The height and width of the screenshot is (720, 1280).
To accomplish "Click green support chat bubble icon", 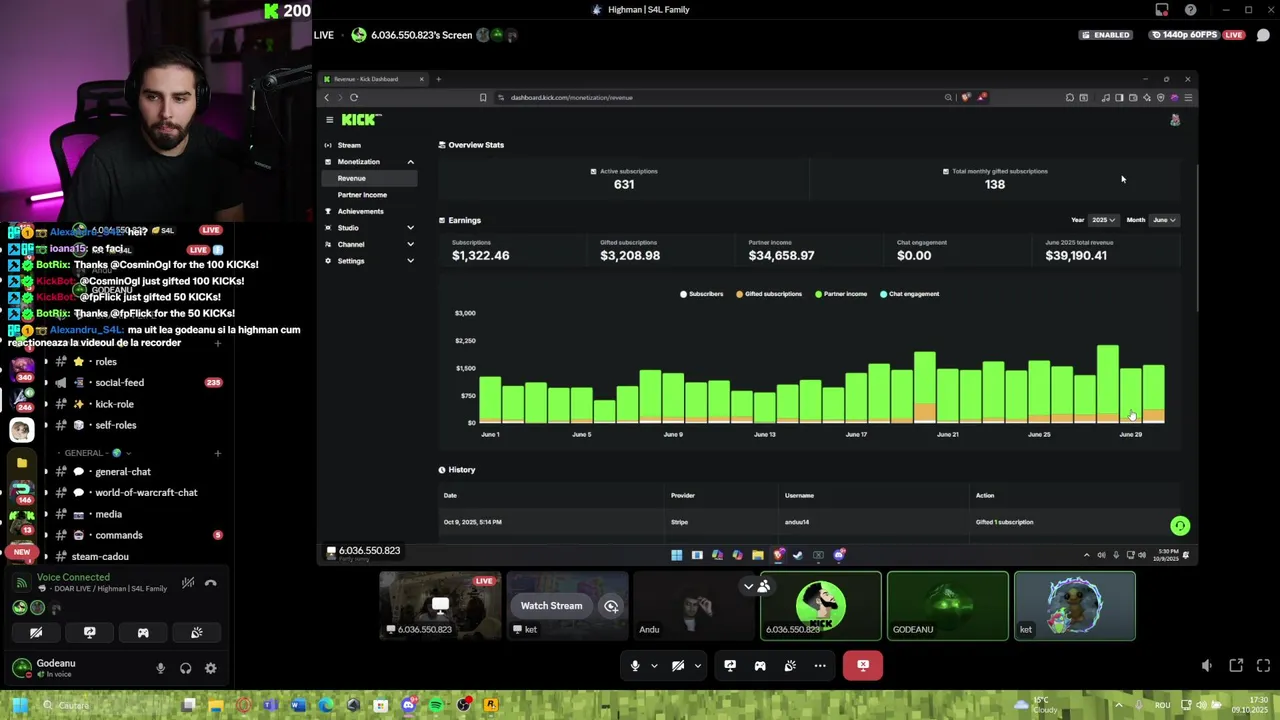I will point(1180,526).
